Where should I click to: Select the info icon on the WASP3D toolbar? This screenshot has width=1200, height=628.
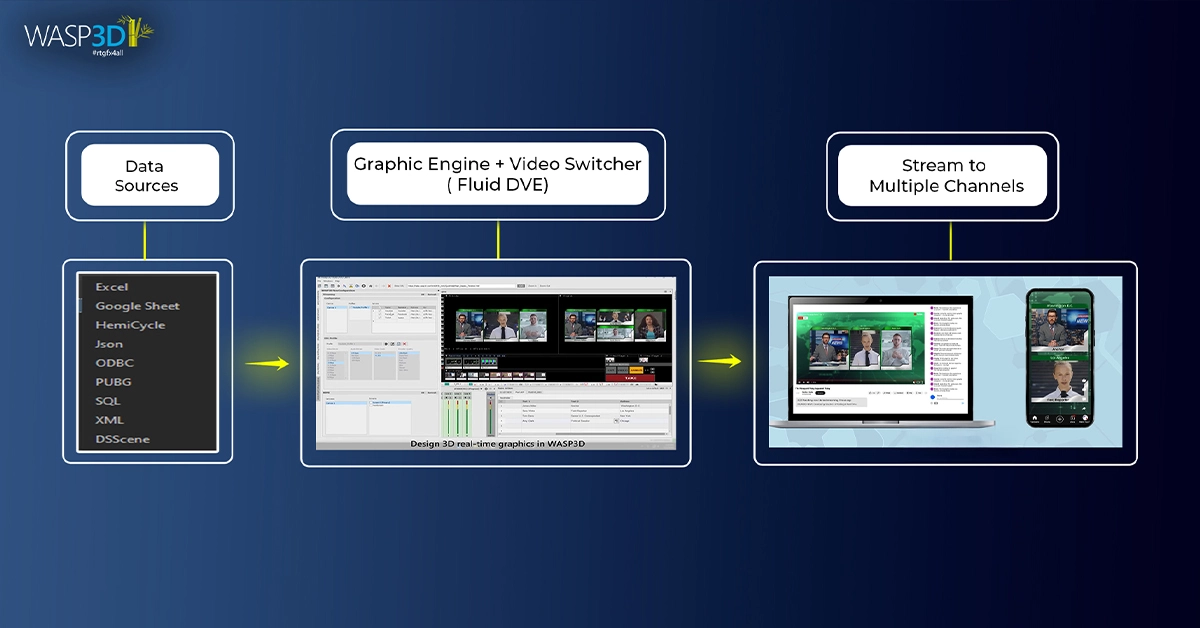click(364, 286)
